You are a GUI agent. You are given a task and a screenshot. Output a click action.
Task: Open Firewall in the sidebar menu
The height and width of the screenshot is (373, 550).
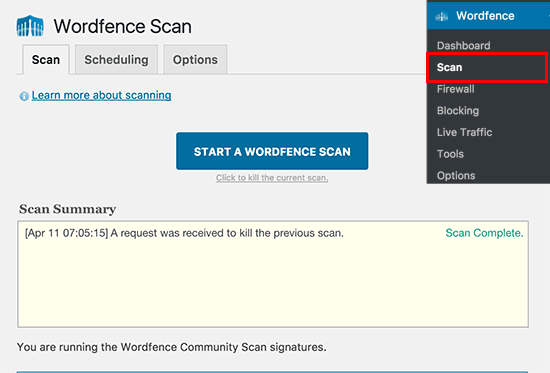click(456, 89)
